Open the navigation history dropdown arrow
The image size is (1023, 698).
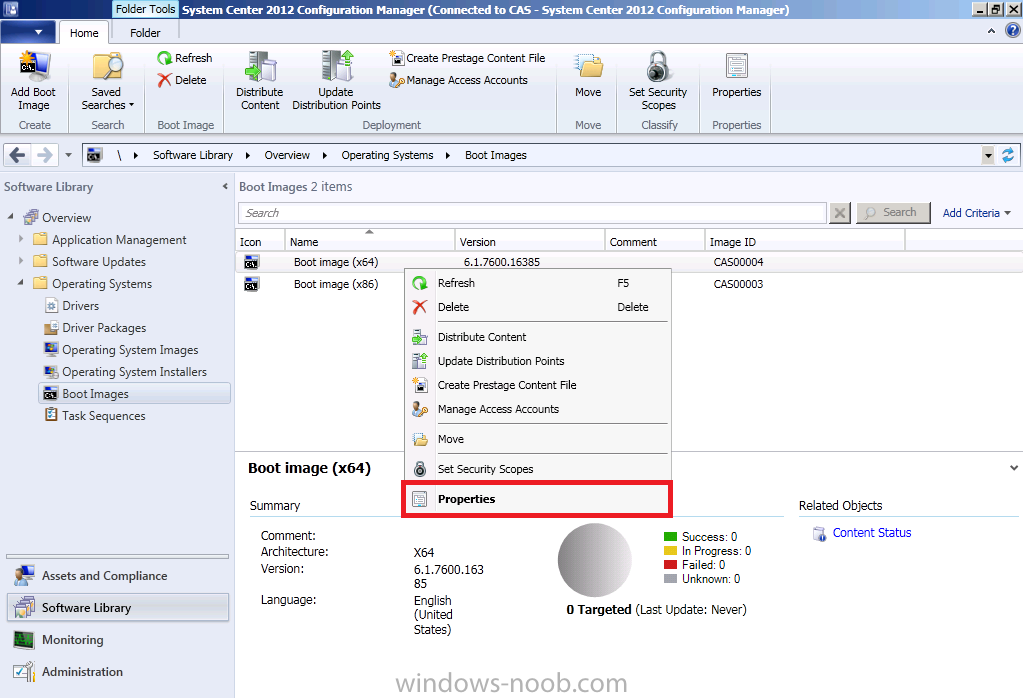69,155
